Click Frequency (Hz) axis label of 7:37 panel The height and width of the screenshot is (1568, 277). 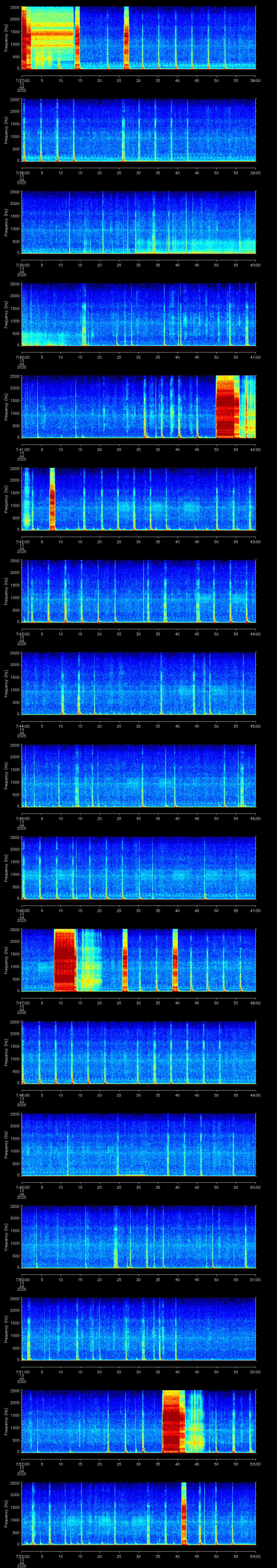click(6, 38)
